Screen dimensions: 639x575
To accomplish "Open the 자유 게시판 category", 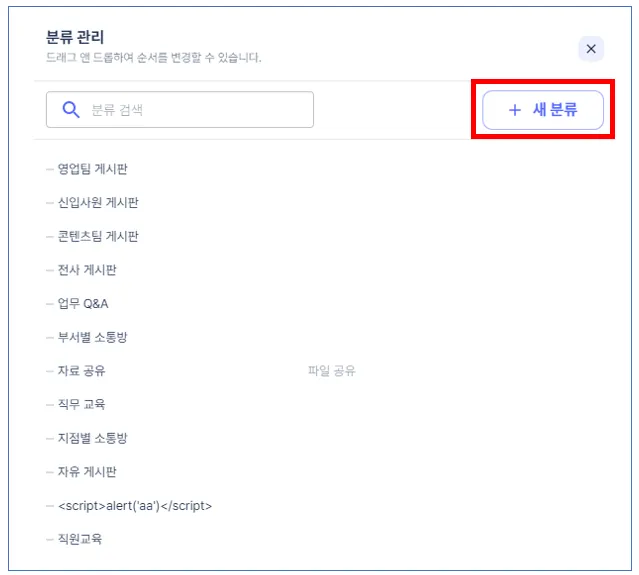I will click(x=87, y=472).
